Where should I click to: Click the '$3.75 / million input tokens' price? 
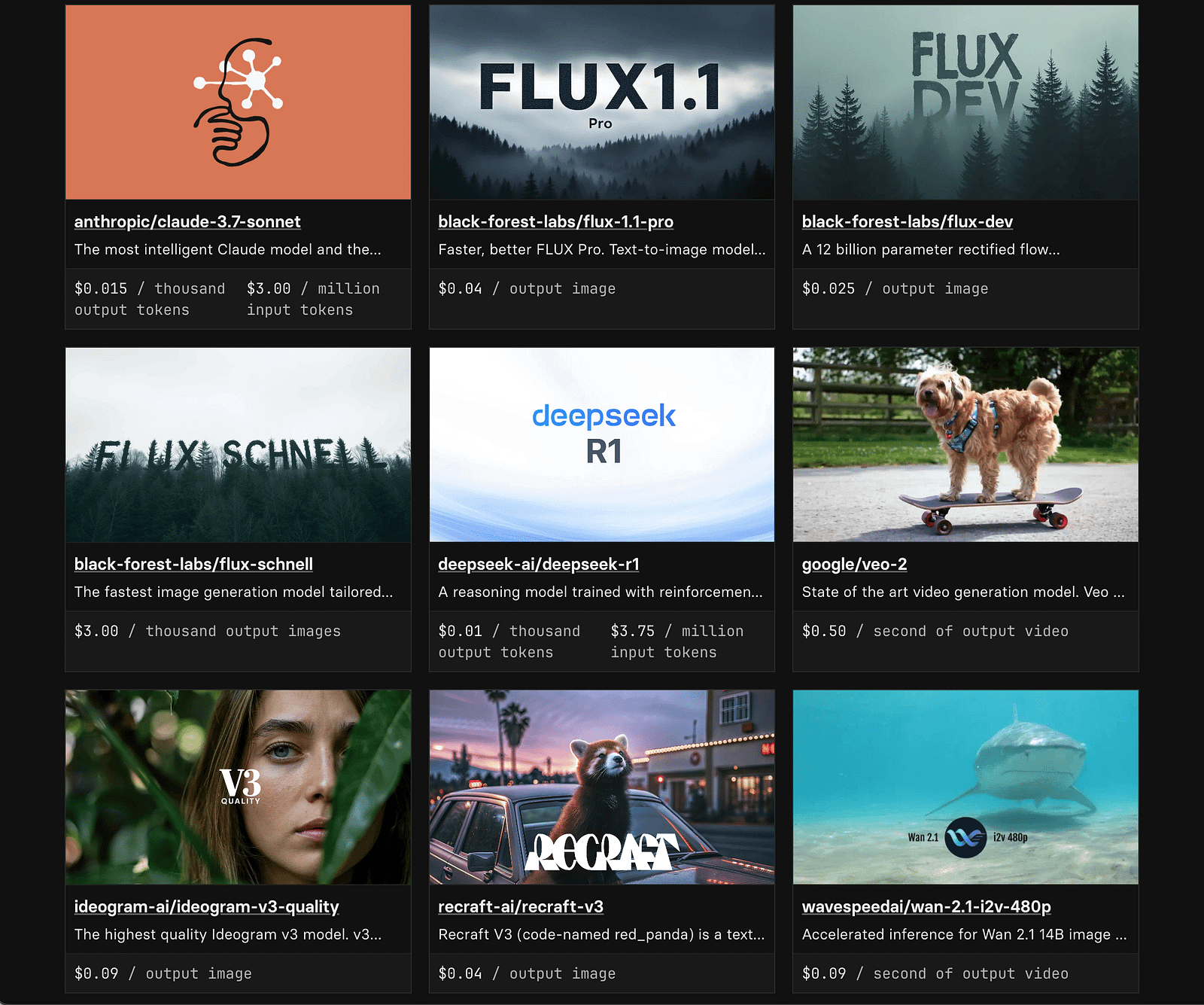(x=677, y=641)
